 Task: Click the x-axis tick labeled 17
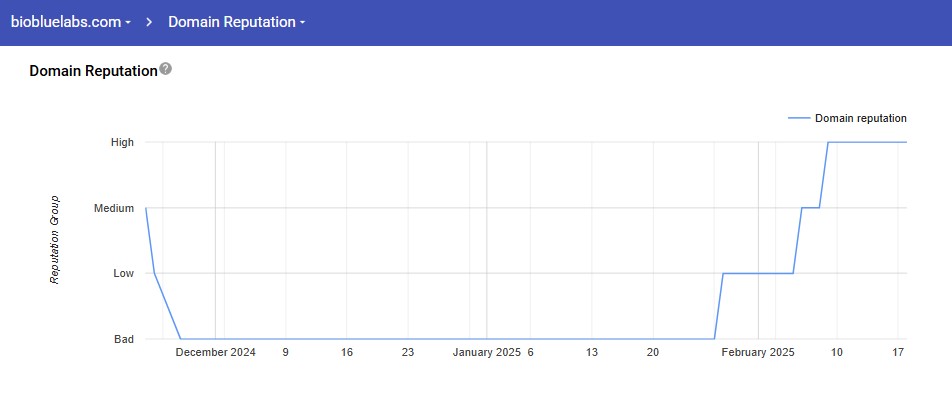pos(898,352)
